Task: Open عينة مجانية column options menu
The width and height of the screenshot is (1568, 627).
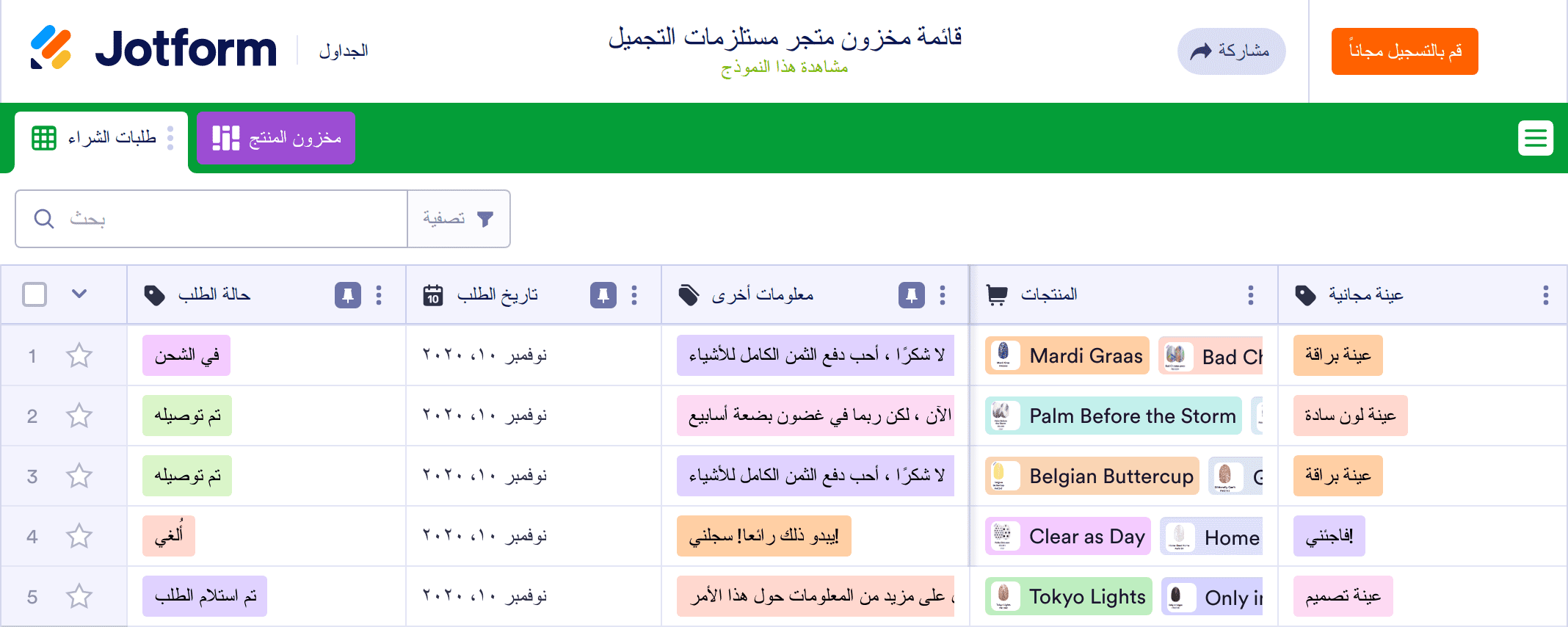Action: [x=1545, y=295]
